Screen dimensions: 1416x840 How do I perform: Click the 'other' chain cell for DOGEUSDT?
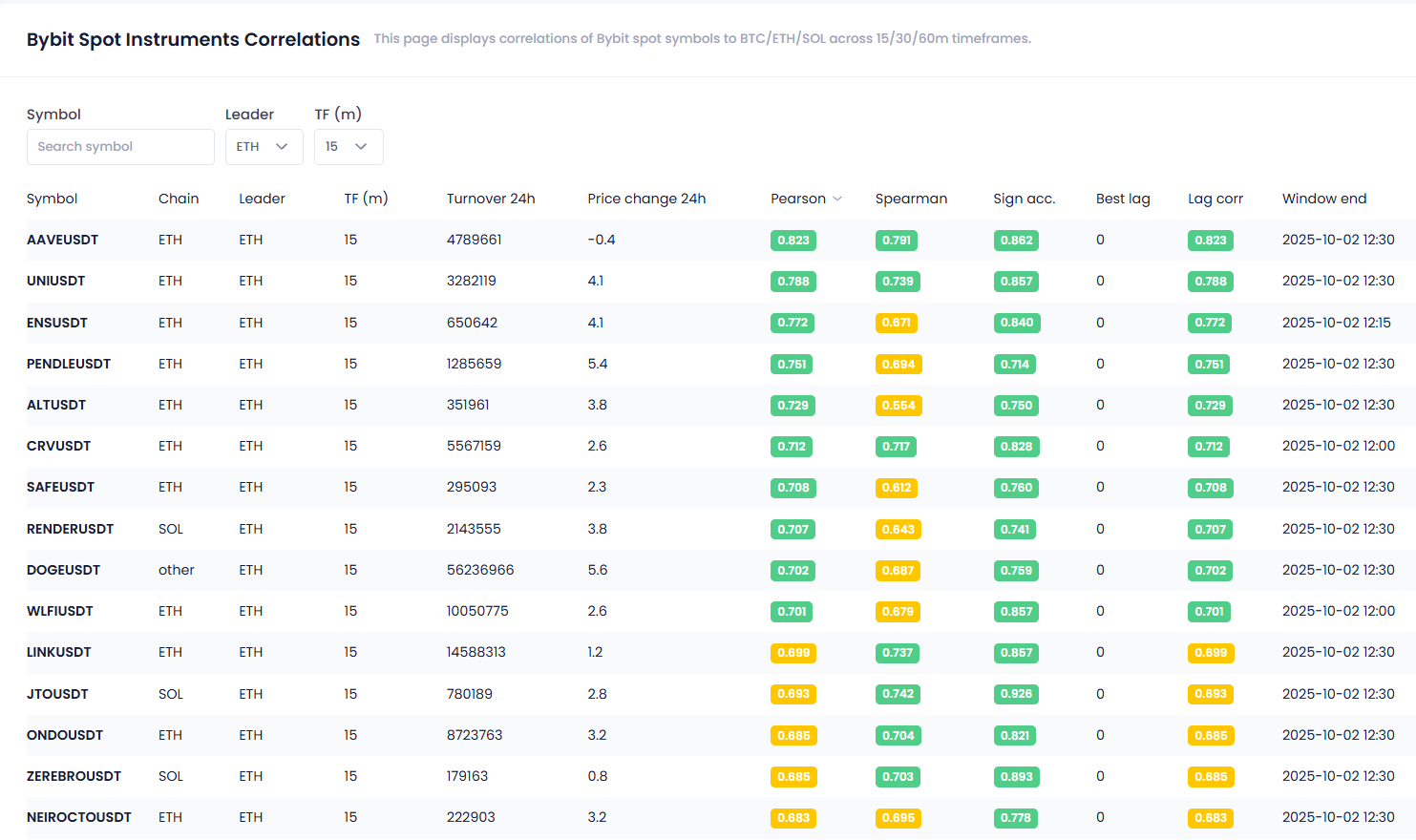click(x=177, y=570)
